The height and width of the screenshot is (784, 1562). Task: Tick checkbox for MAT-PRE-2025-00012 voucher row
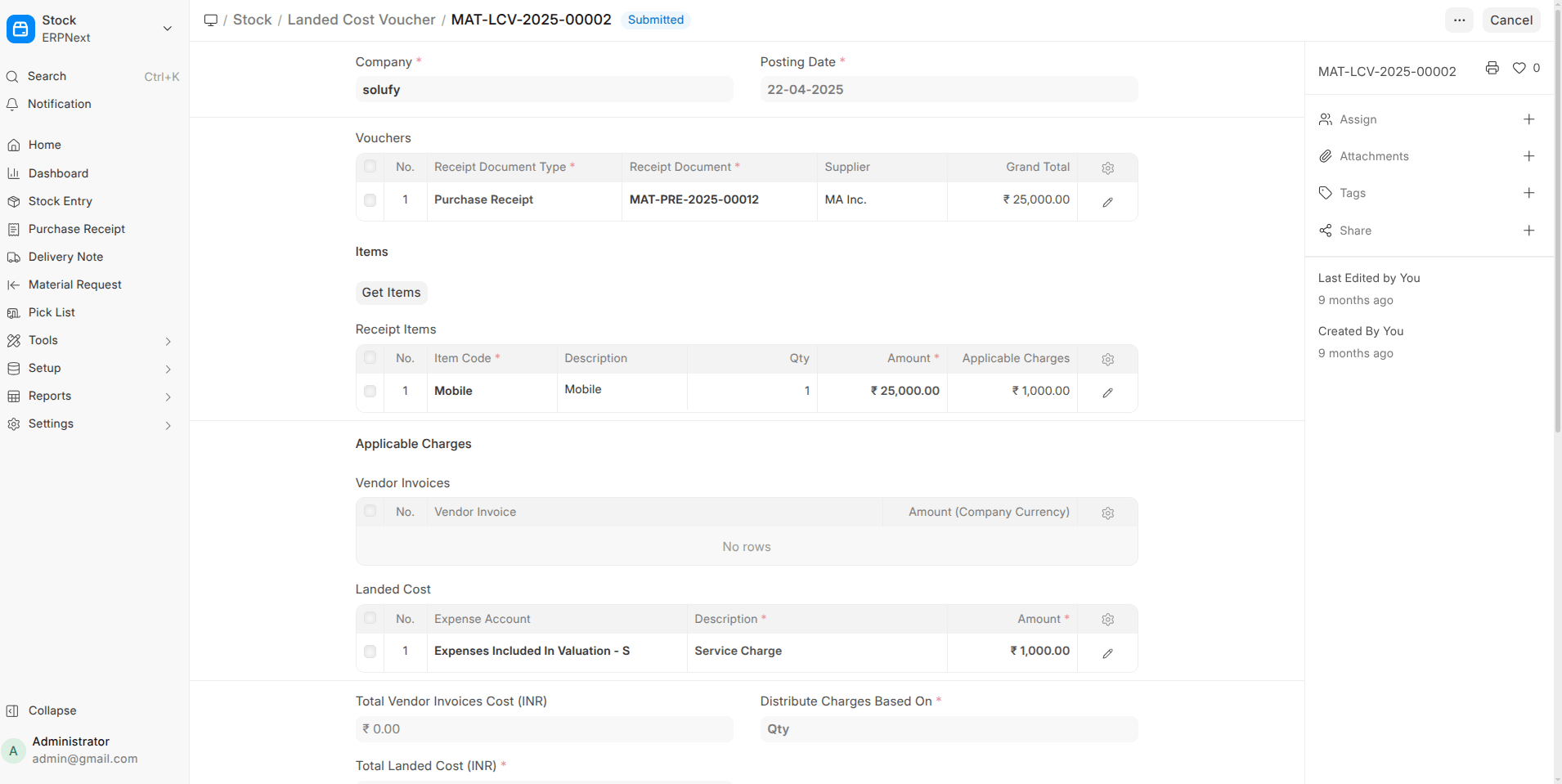pos(370,200)
